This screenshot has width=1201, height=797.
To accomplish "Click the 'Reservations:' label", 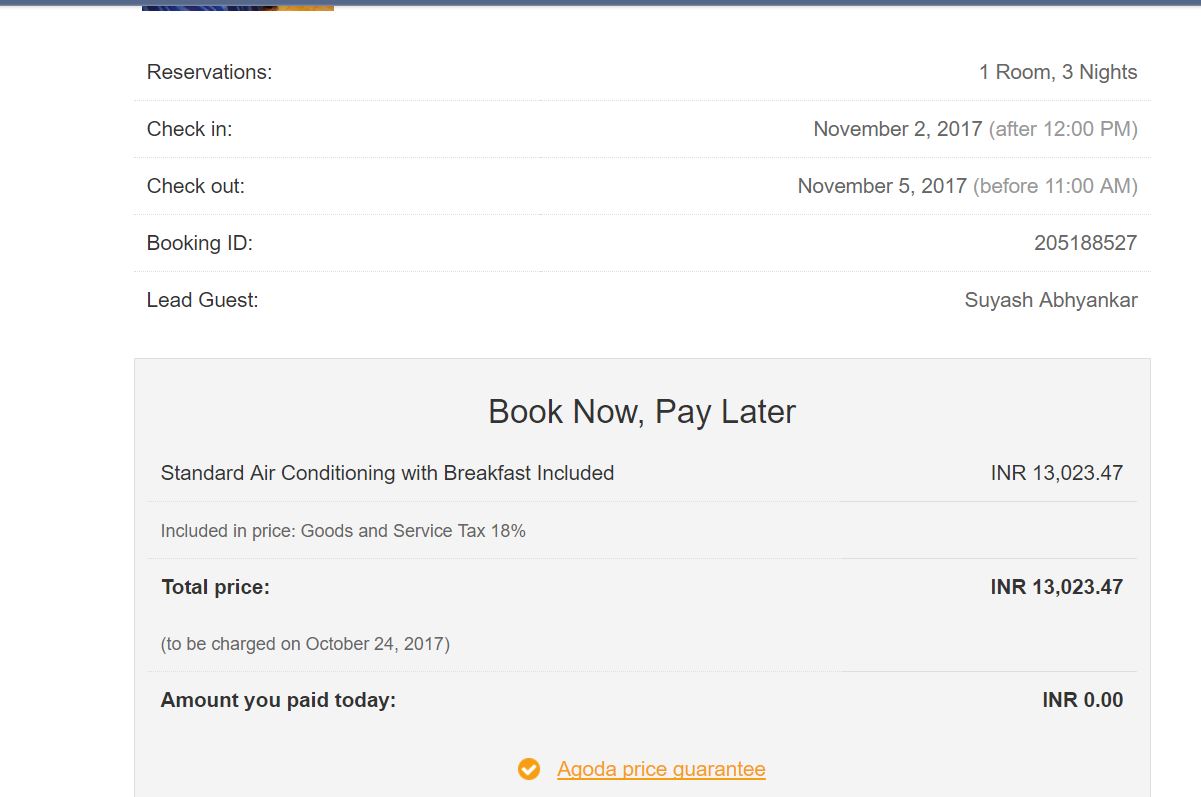I will tap(209, 72).
